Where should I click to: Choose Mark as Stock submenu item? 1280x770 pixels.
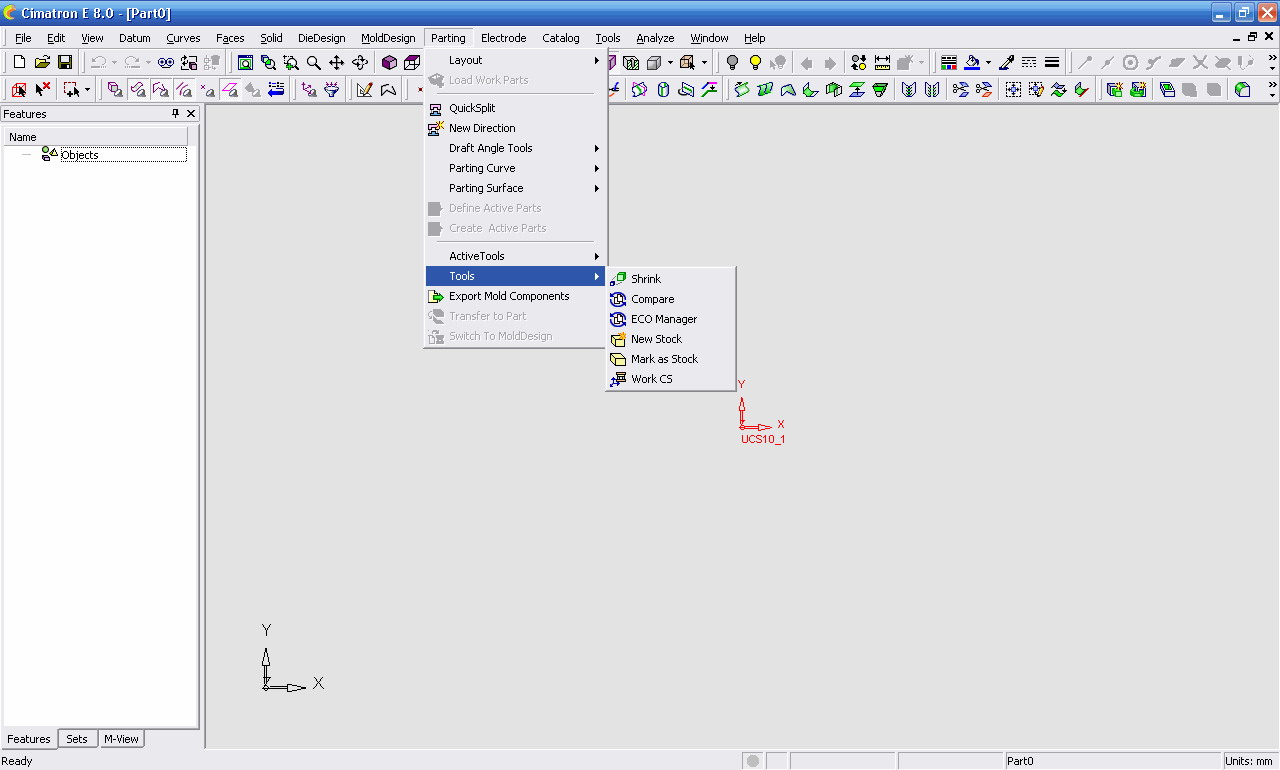point(671,359)
